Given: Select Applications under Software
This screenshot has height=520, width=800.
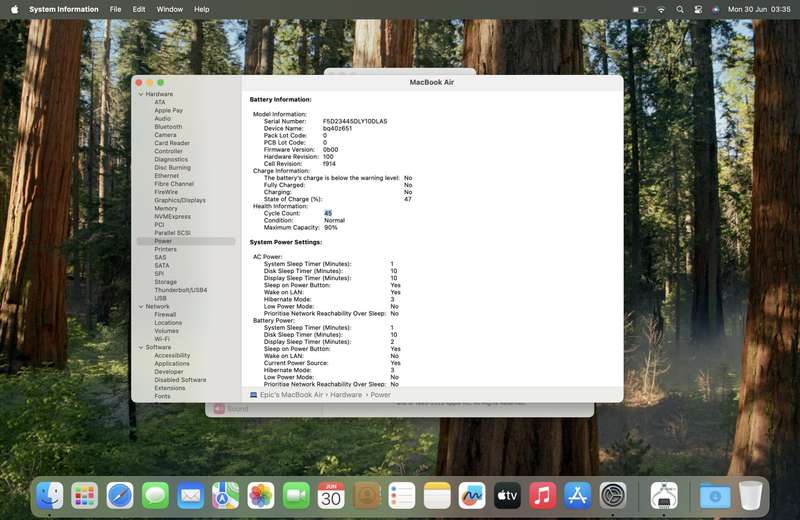Looking at the screenshot, I should pos(172,363).
